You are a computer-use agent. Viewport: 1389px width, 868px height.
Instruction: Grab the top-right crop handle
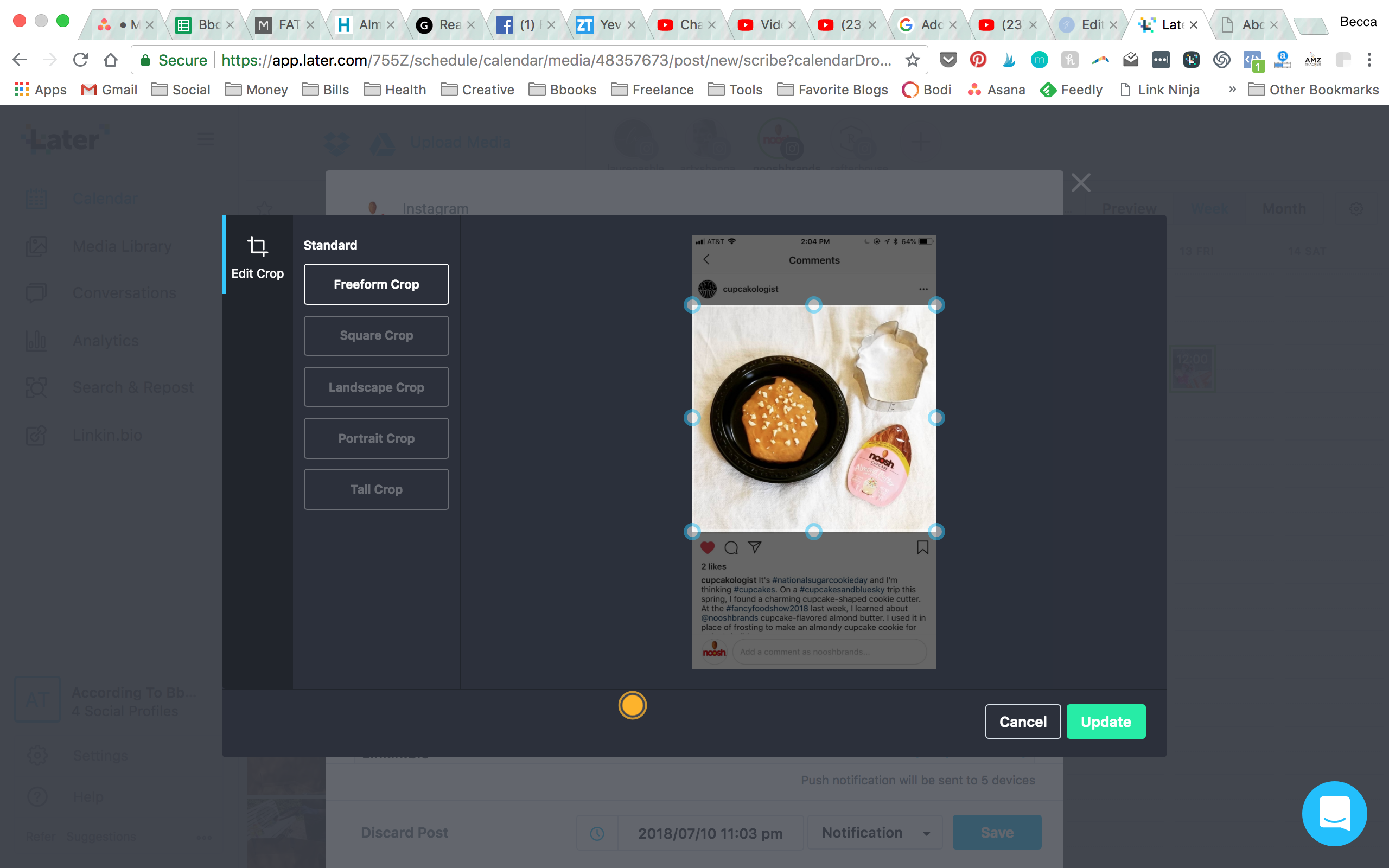(936, 305)
